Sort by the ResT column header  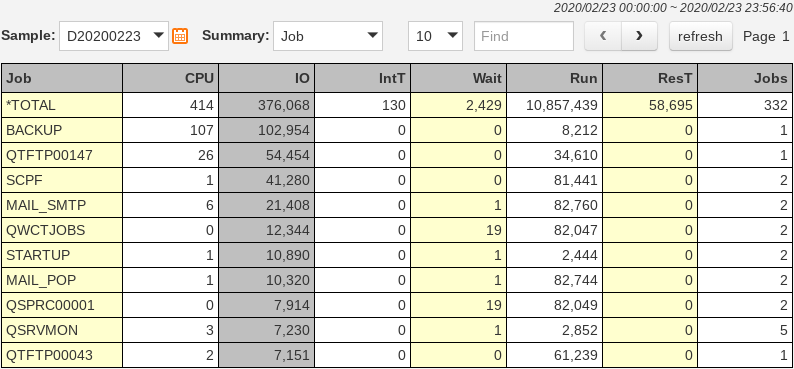(x=650, y=78)
